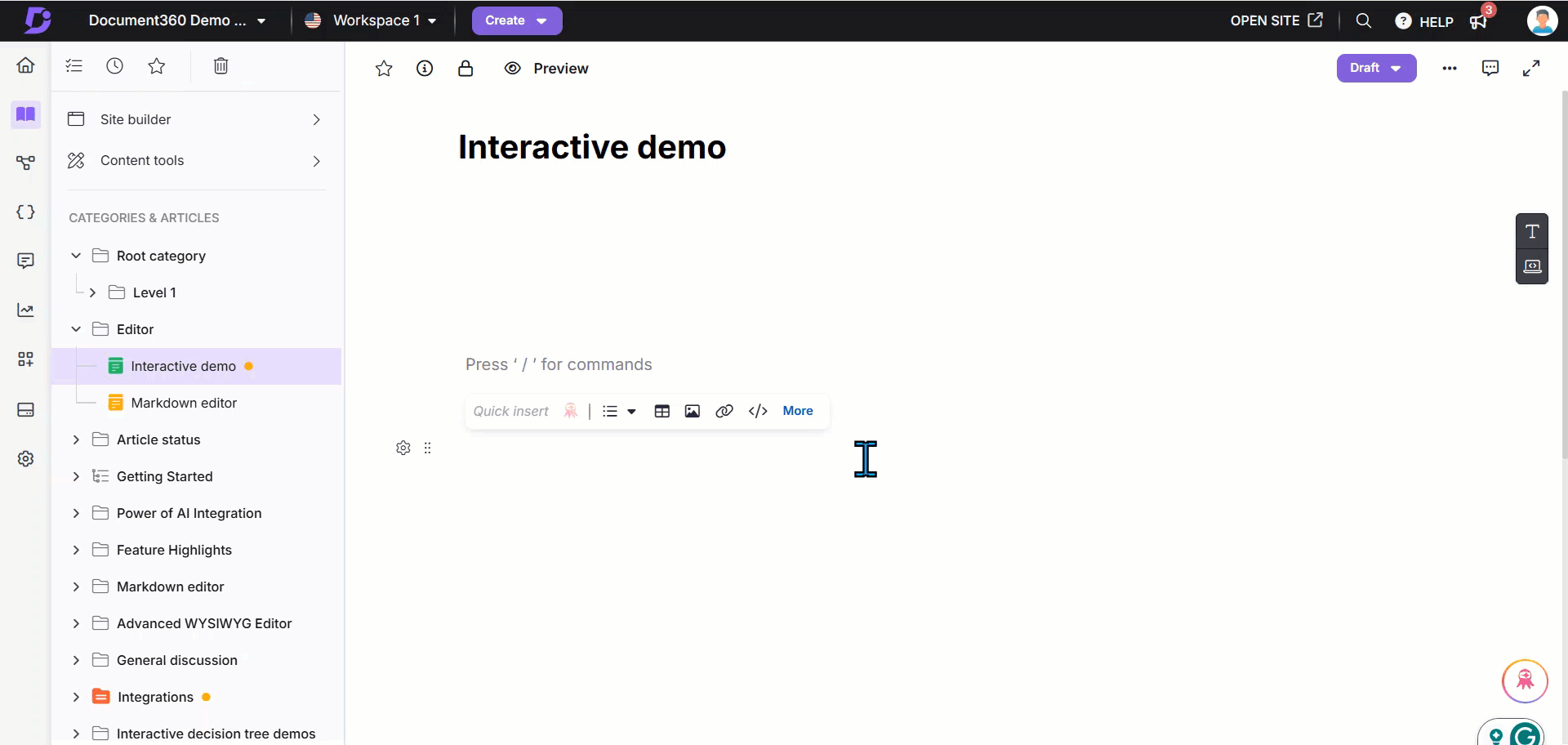Collapse the Root category tree
The image size is (1568, 745).
(75, 256)
